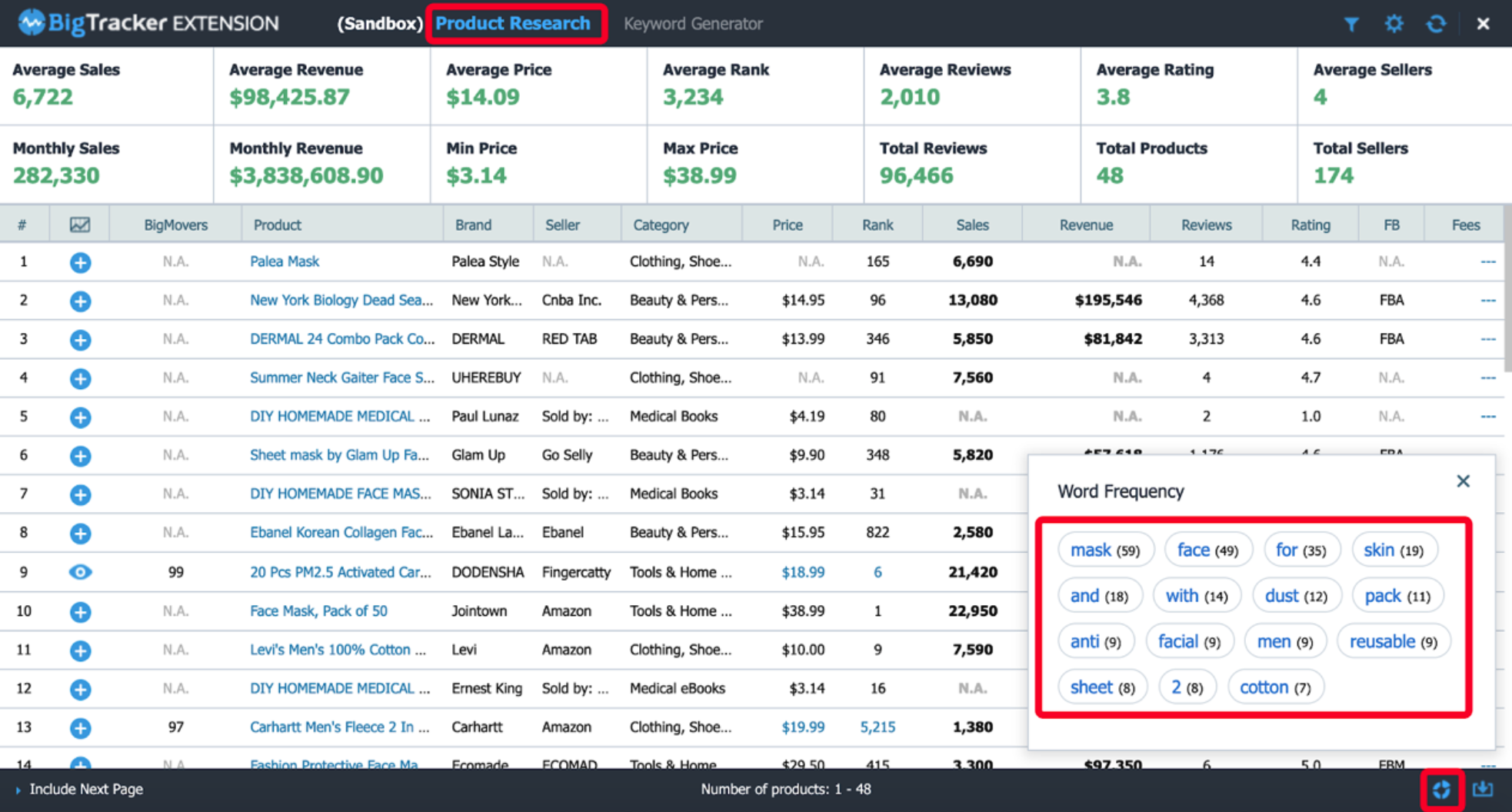
Task: Open the settings gear icon
Action: (x=1394, y=24)
